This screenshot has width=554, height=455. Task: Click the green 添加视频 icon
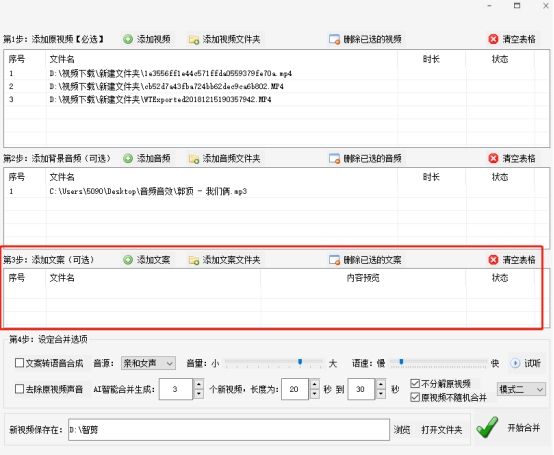tap(128, 39)
